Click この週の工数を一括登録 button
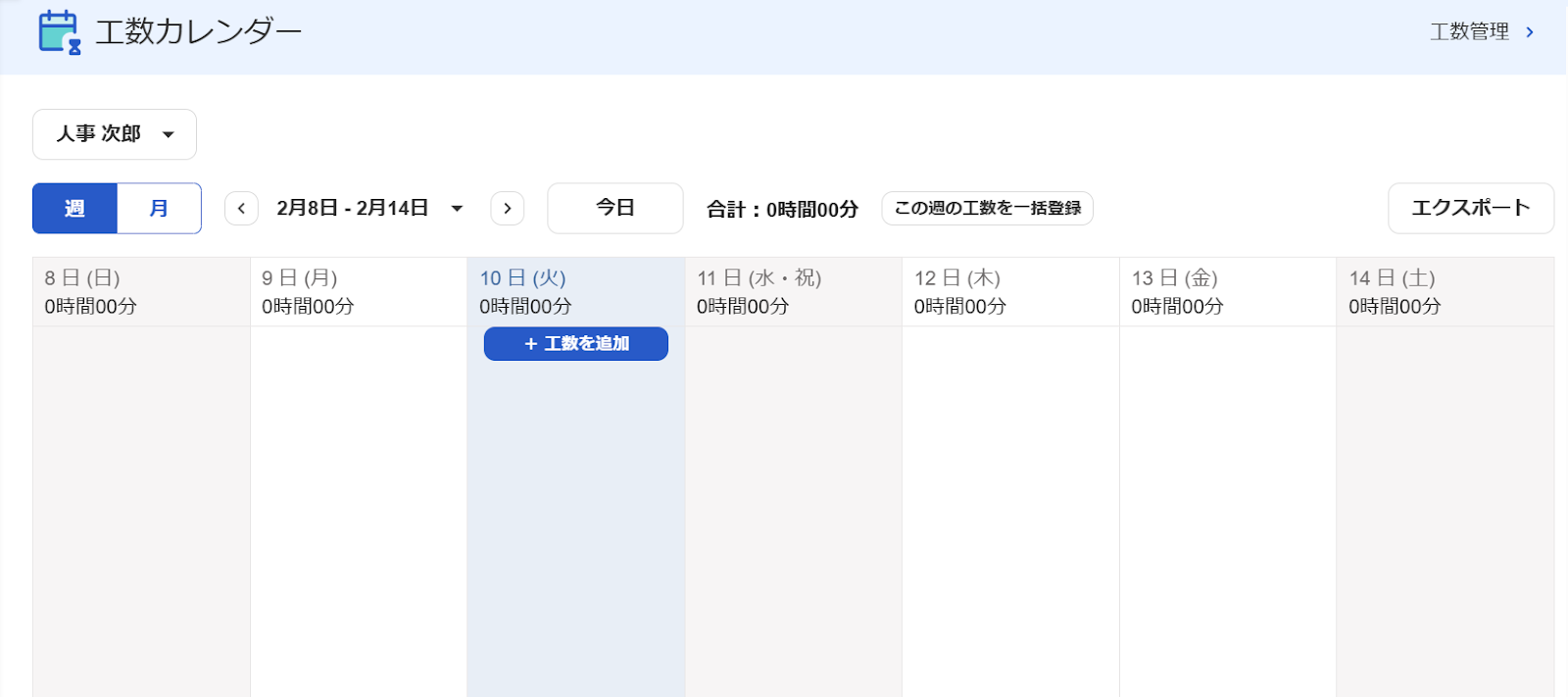Image resolution: width=1568 pixels, height=697 pixels. click(987, 208)
